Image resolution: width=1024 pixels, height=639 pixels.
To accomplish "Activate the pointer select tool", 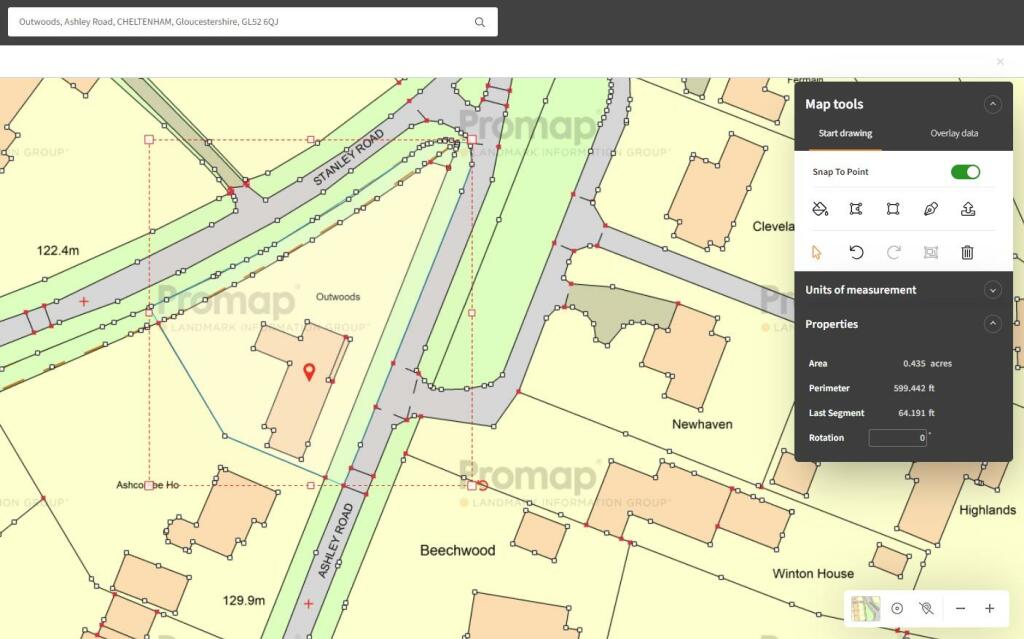I will (817, 252).
